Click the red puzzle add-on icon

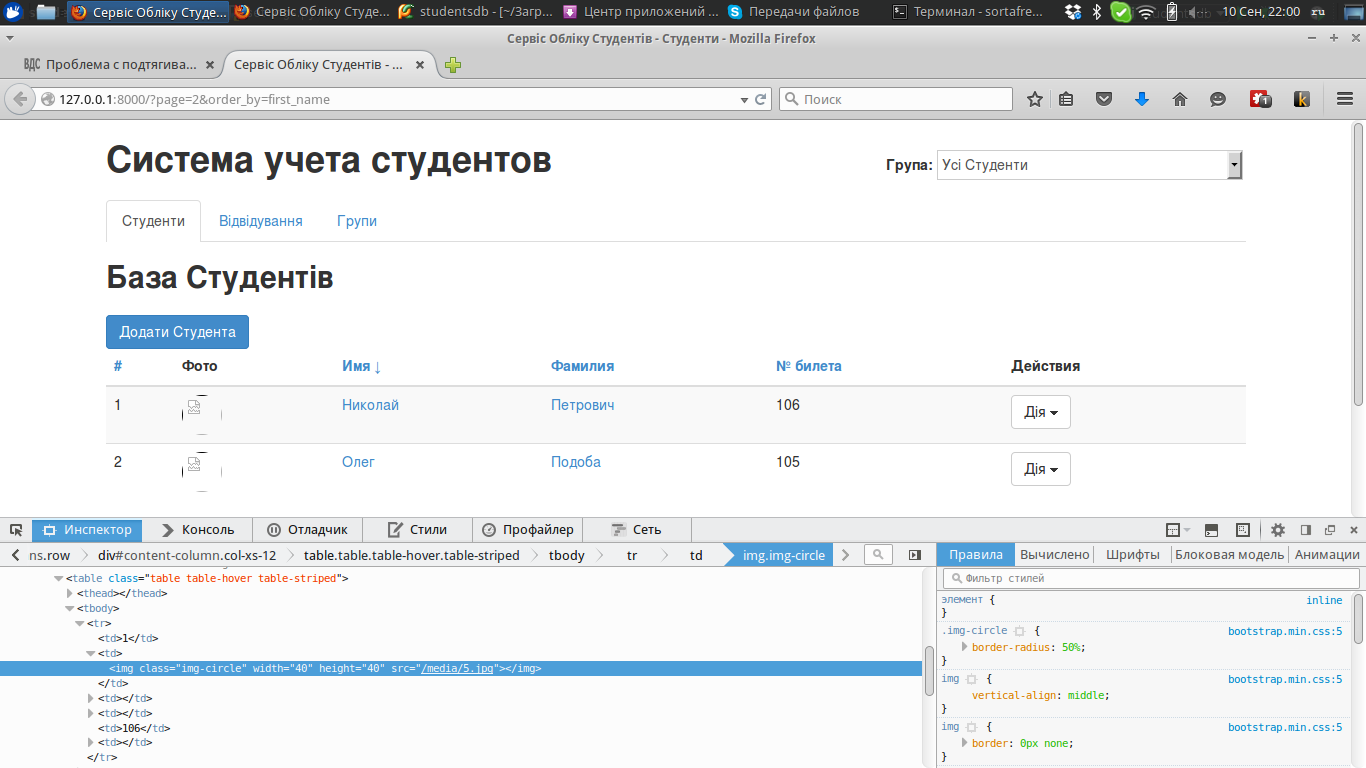(1260, 99)
